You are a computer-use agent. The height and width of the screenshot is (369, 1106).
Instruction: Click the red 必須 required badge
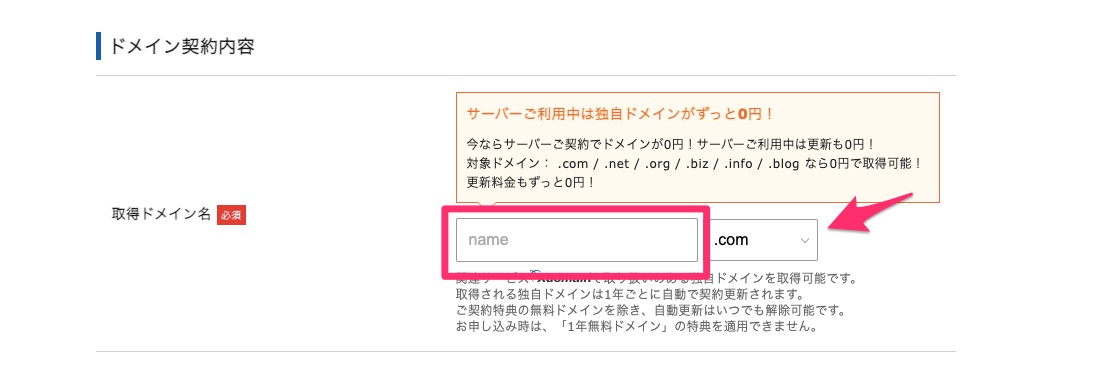[231, 215]
